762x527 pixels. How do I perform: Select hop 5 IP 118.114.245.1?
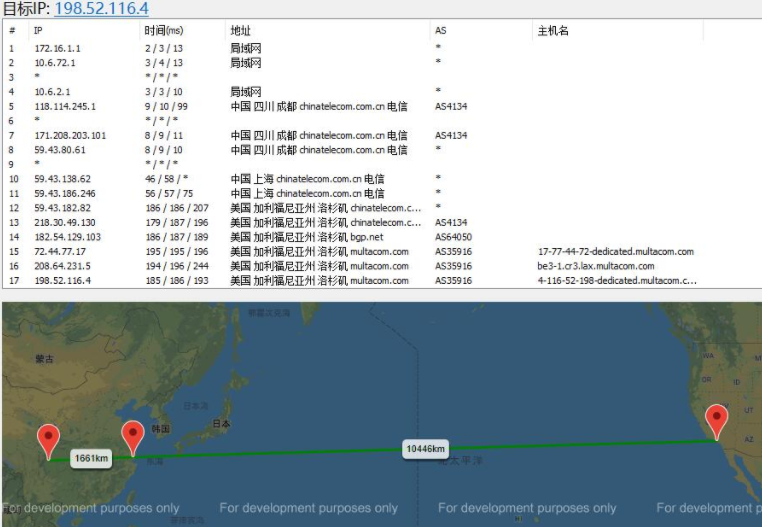point(65,106)
